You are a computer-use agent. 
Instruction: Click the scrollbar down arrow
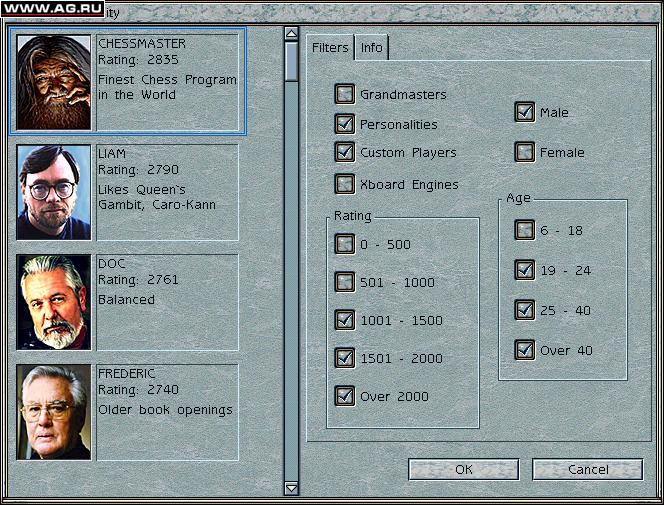click(x=291, y=488)
